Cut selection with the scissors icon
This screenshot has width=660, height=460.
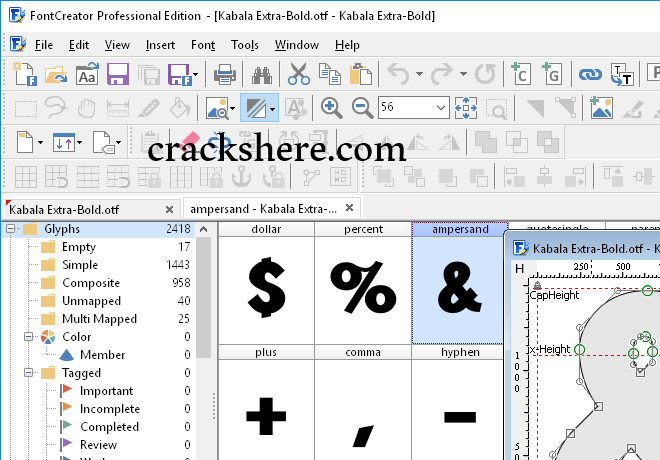tap(298, 74)
